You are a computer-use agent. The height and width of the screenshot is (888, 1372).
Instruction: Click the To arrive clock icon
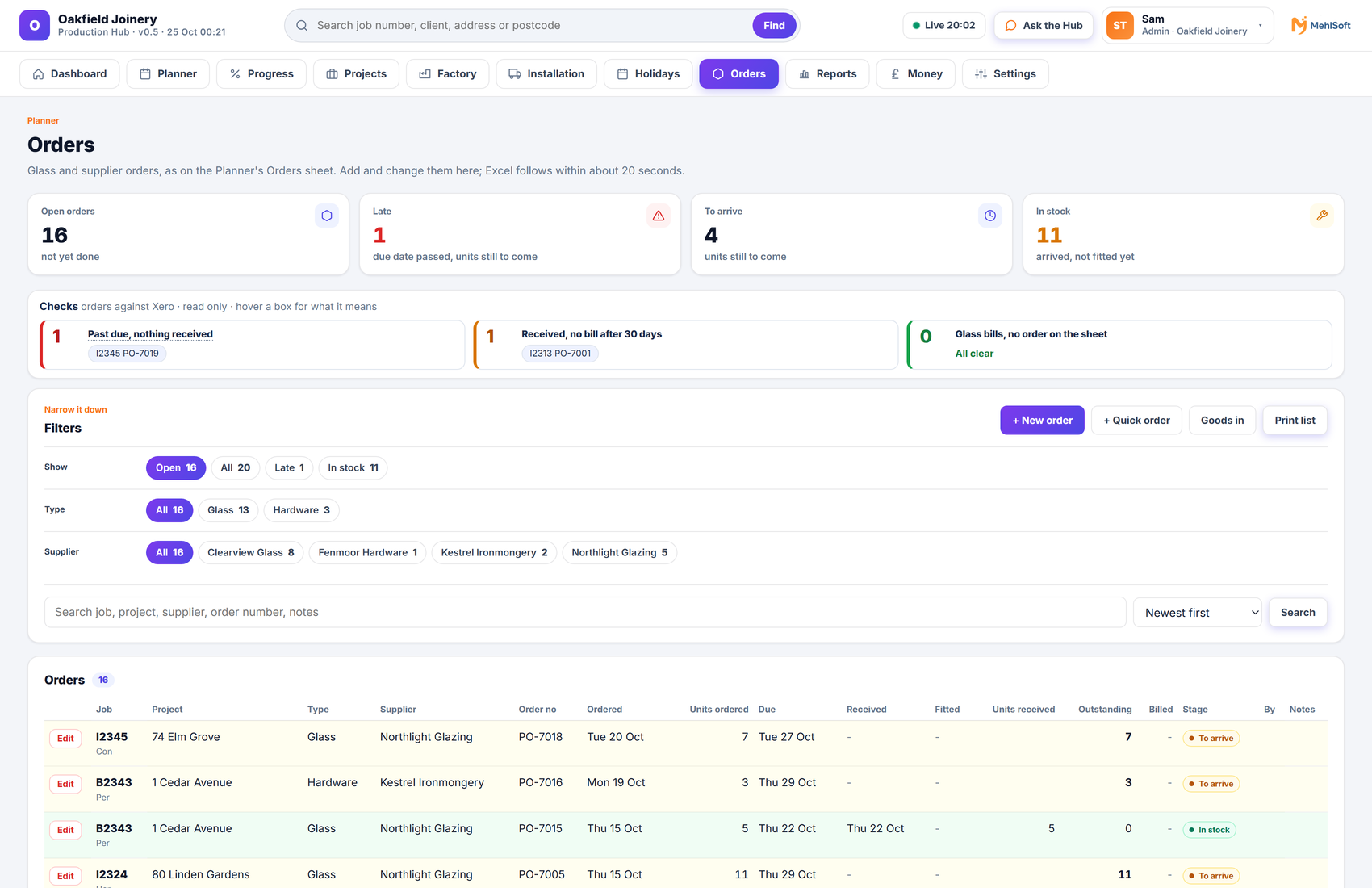pos(990,216)
